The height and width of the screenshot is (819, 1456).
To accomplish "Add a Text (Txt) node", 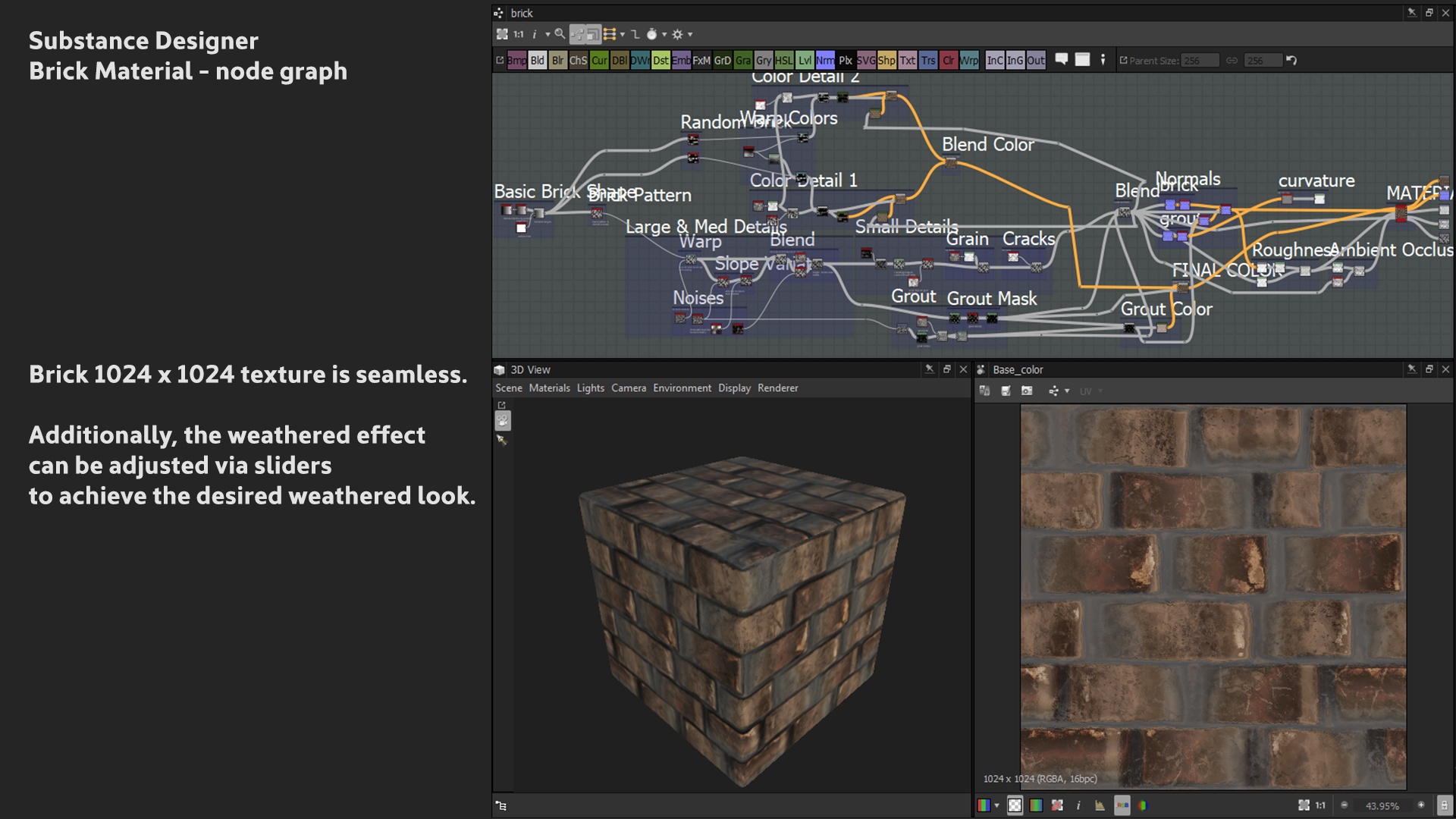I will tap(908, 61).
